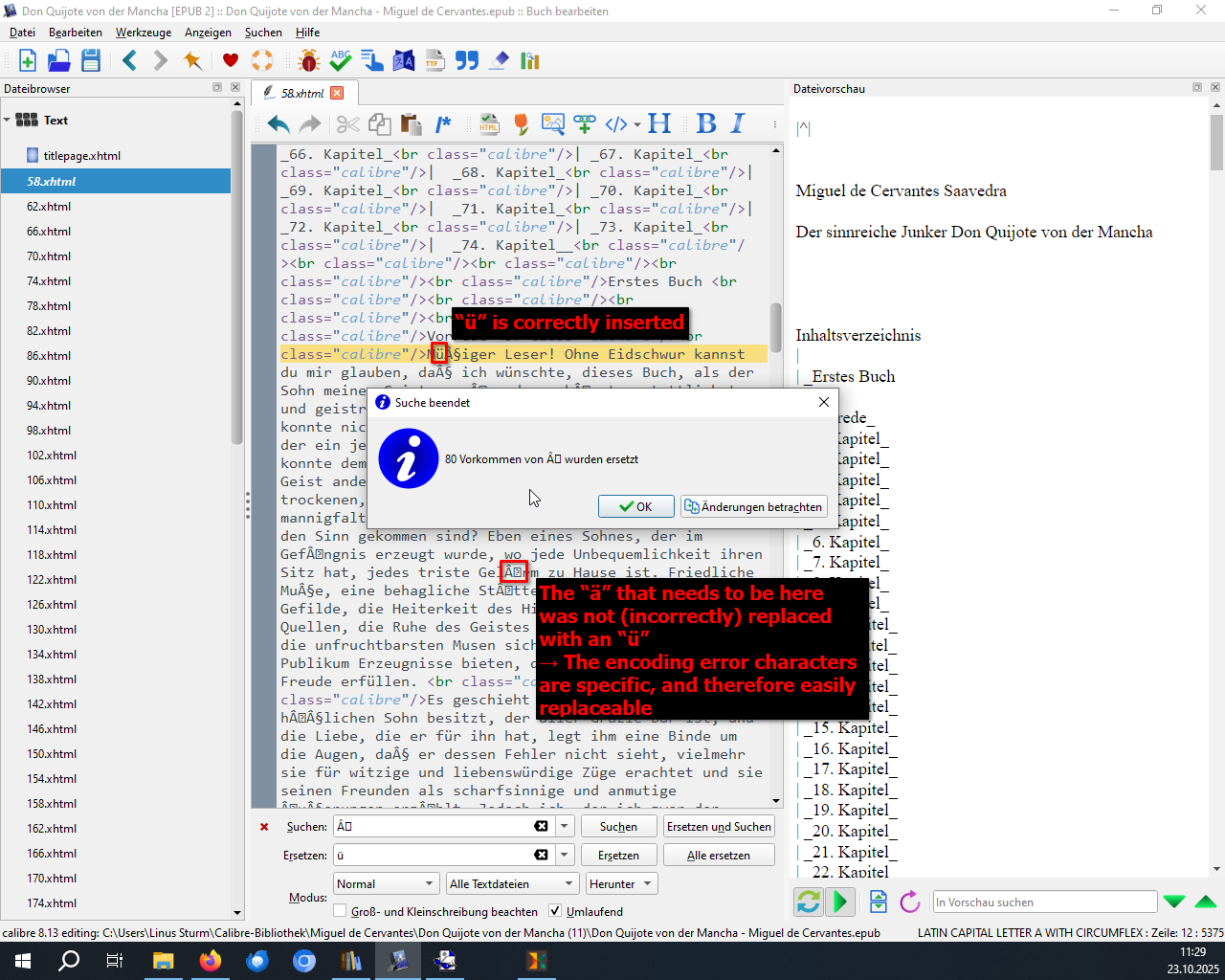The height and width of the screenshot is (980, 1225).
Task: Click the blue back chevron in main toolbar
Action: coord(129,61)
